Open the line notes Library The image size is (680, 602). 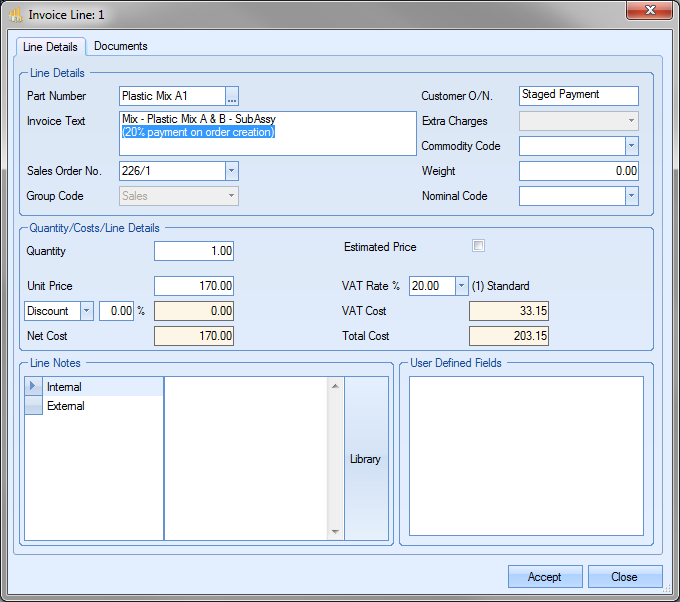(x=365, y=459)
